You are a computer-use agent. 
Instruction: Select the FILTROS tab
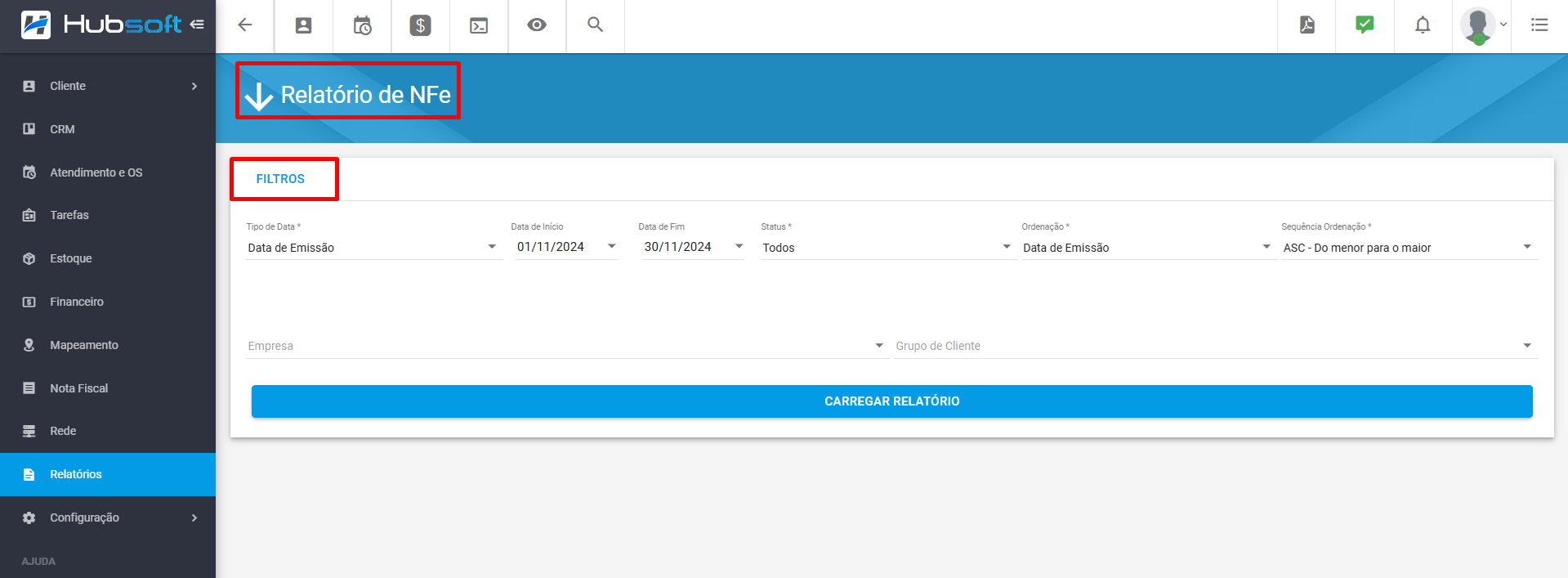click(x=280, y=179)
